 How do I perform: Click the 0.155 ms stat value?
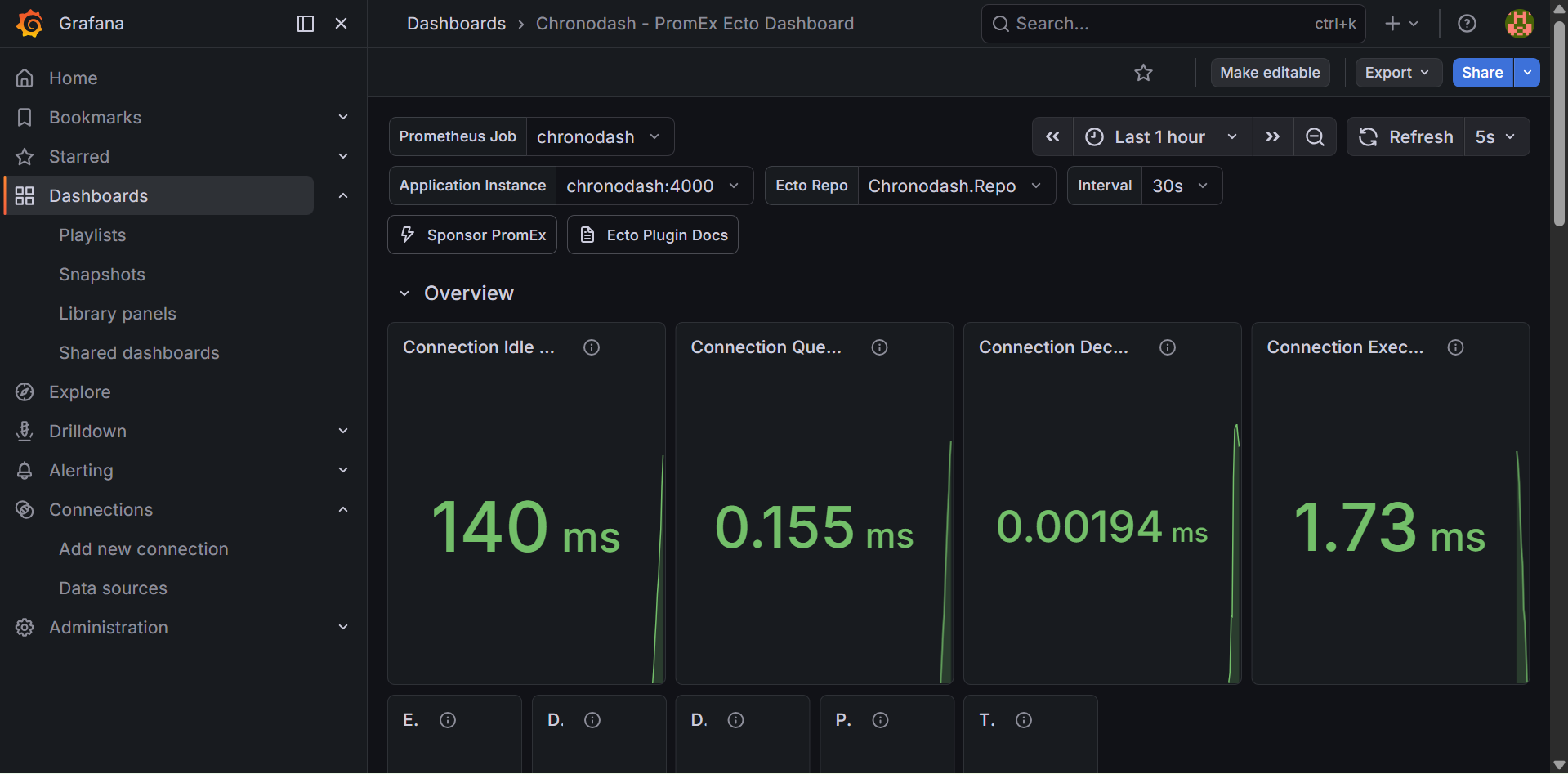pyautogui.click(x=814, y=528)
